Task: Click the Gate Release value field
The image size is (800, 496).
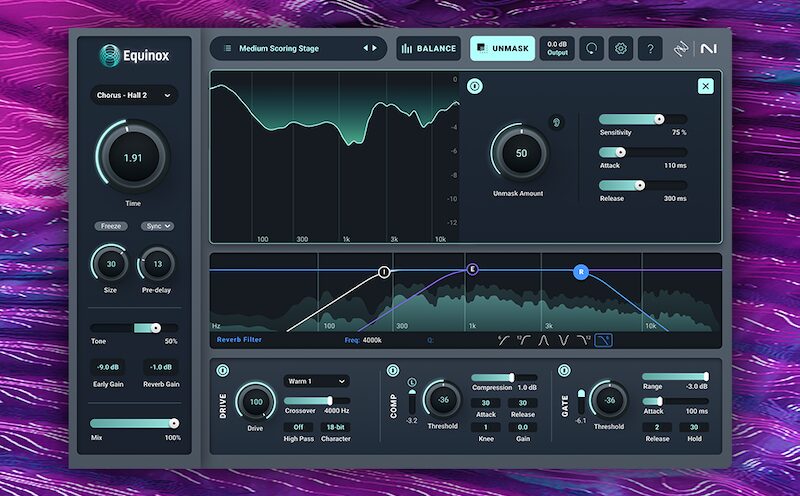Action: click(657, 427)
